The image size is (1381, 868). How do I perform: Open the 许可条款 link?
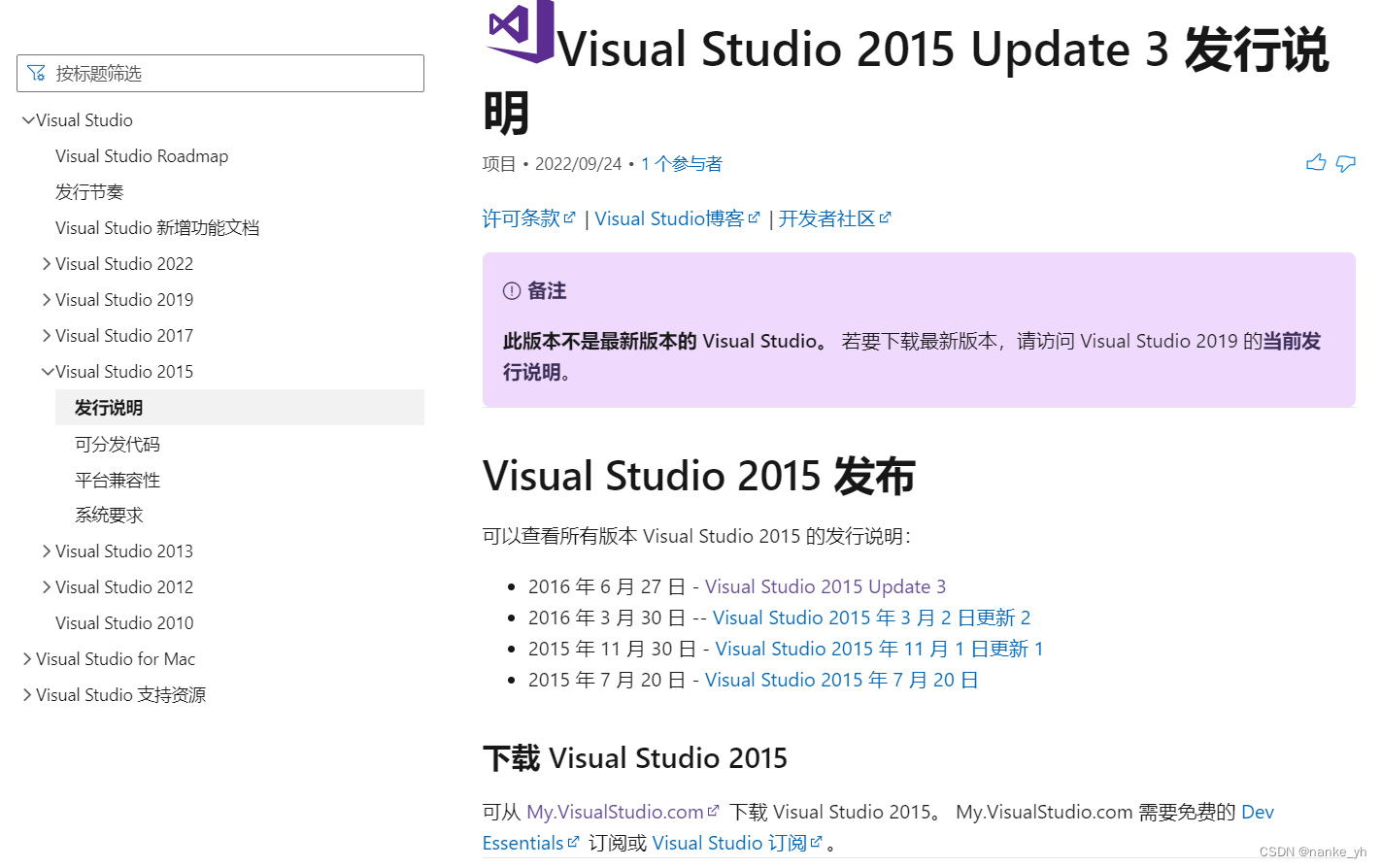522,218
